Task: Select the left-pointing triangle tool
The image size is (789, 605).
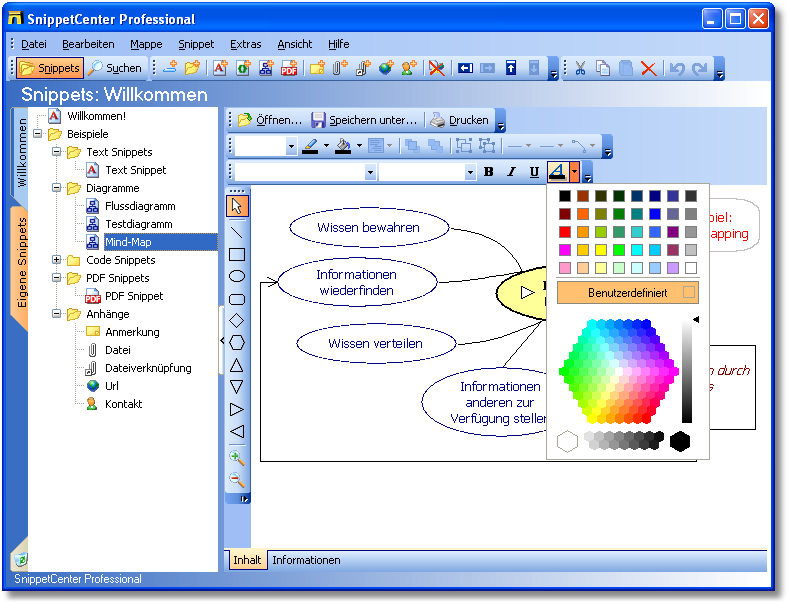Action: click(x=237, y=431)
